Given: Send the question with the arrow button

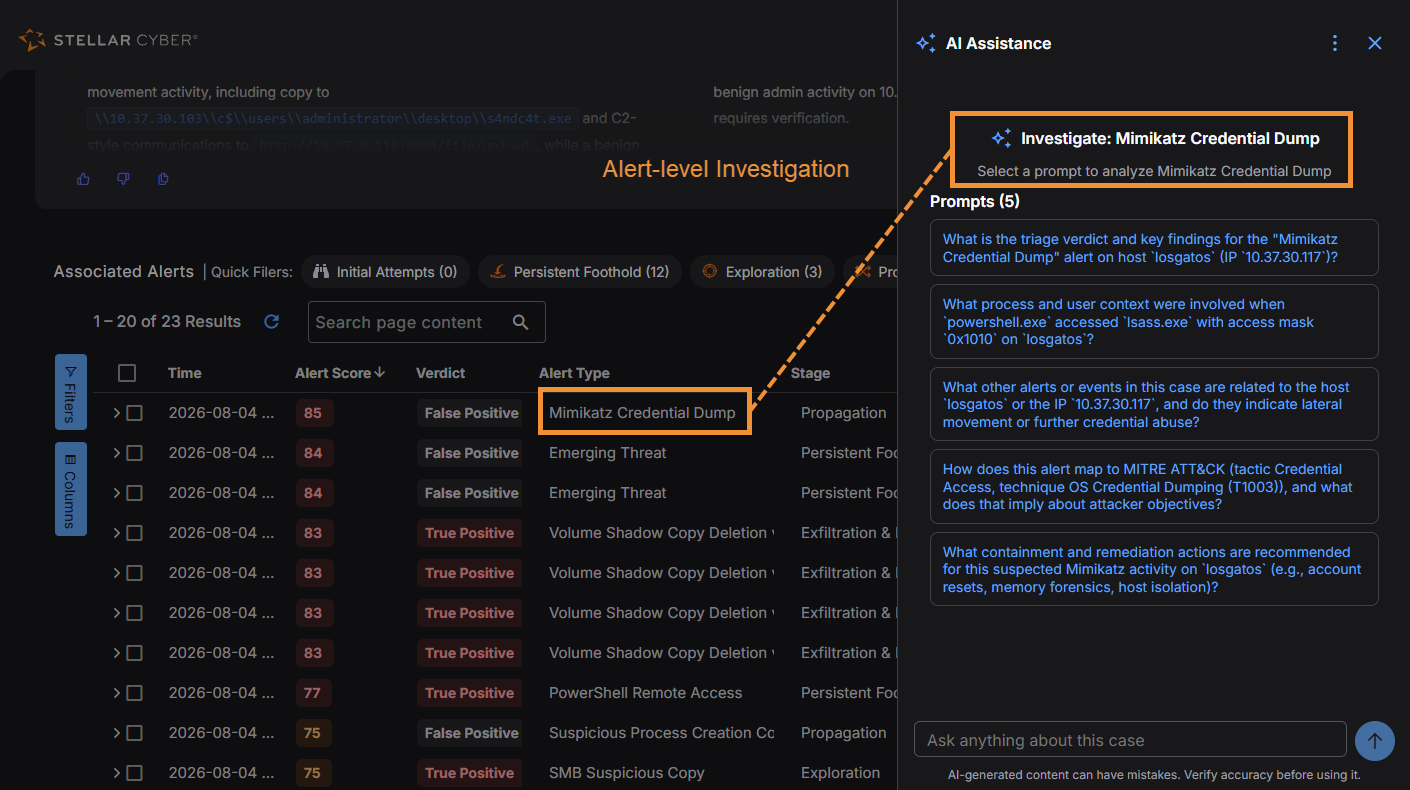Looking at the screenshot, I should (1375, 741).
